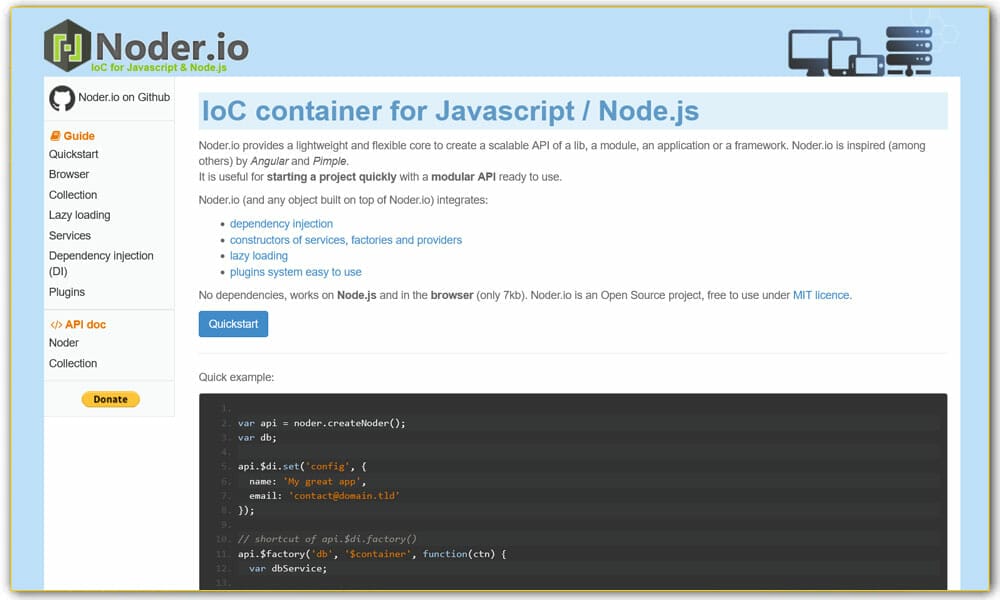Click the API doc code icon
This screenshot has height=600, width=1000.
point(57,323)
